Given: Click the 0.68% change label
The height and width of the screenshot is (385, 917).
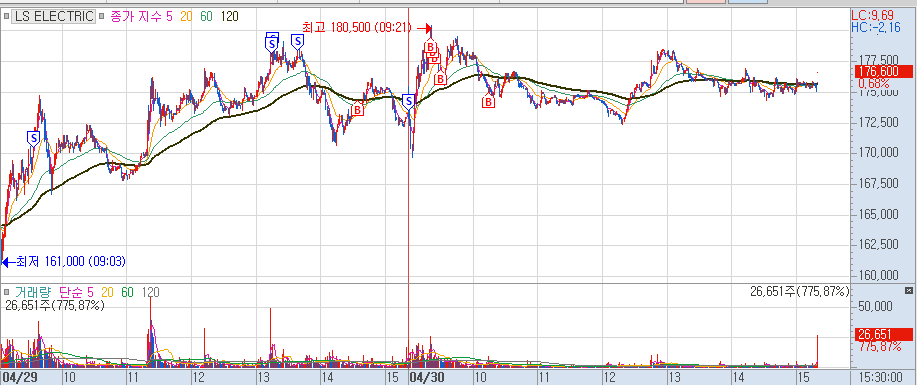Looking at the screenshot, I should 873,84.
